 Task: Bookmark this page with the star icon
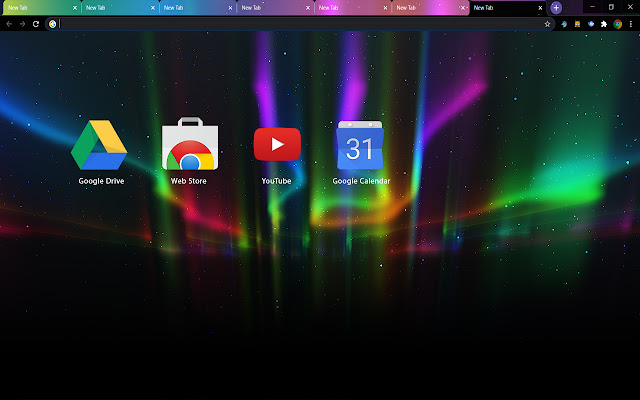tap(547, 23)
